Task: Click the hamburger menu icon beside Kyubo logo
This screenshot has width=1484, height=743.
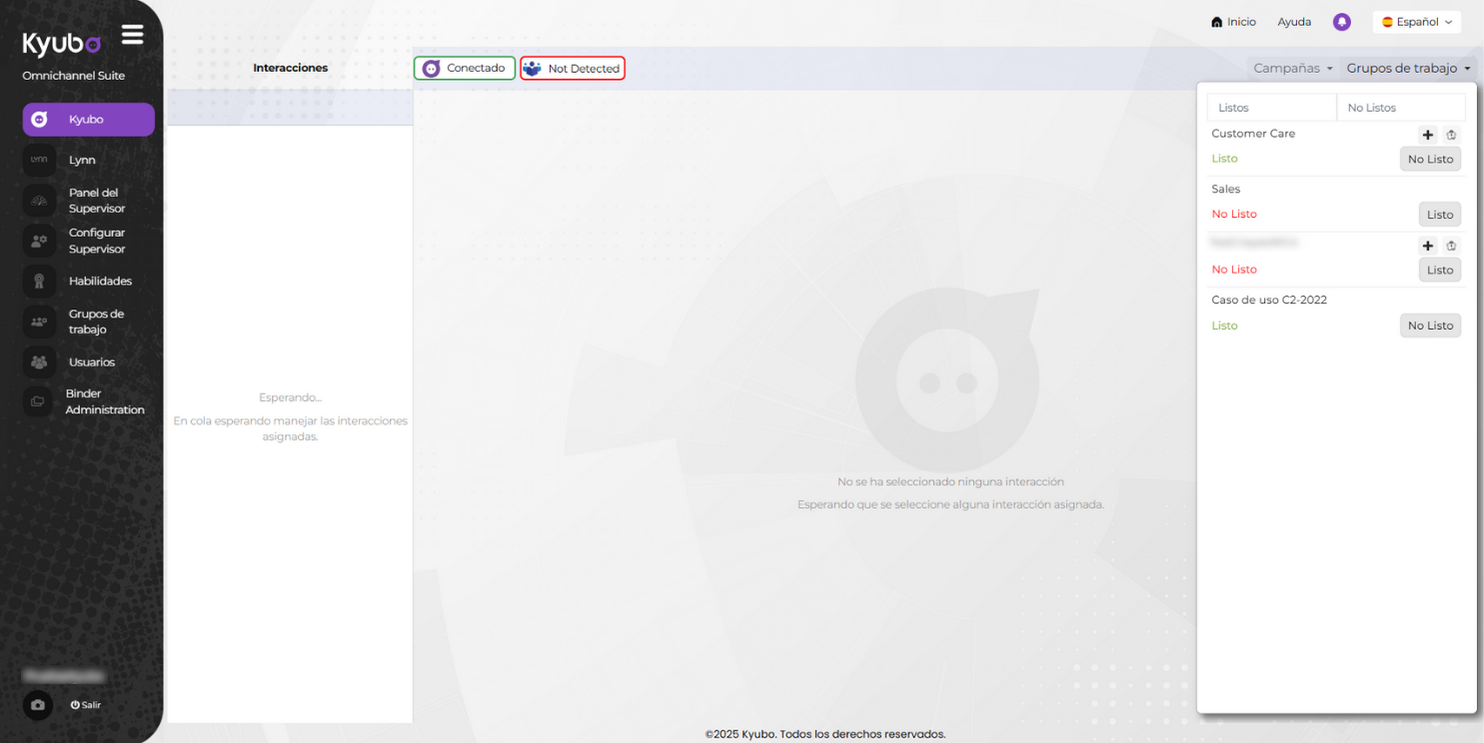Action: tap(132, 35)
